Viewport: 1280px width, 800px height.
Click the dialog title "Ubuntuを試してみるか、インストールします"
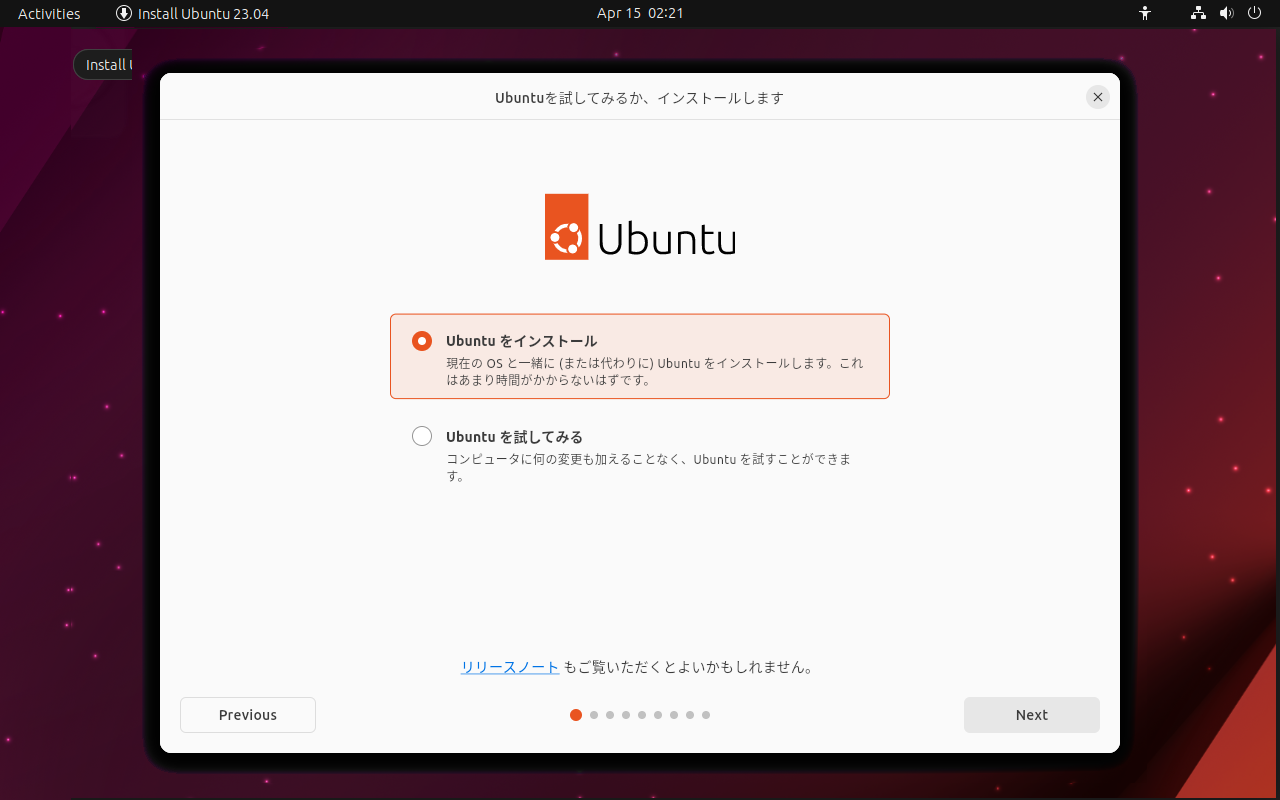tap(640, 98)
